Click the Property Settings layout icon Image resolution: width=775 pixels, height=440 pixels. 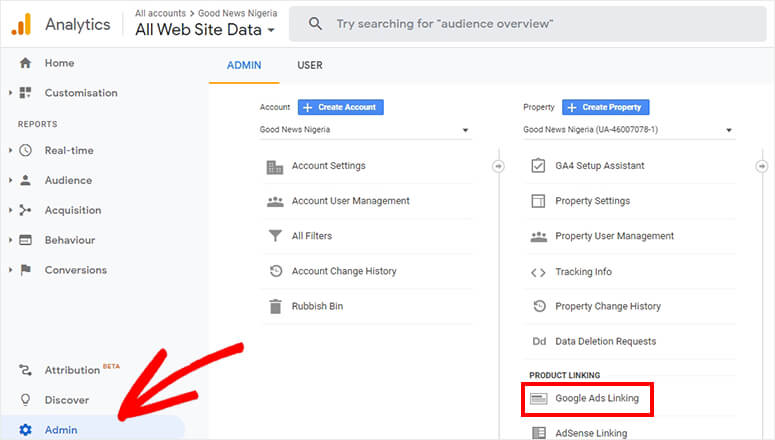pos(538,201)
